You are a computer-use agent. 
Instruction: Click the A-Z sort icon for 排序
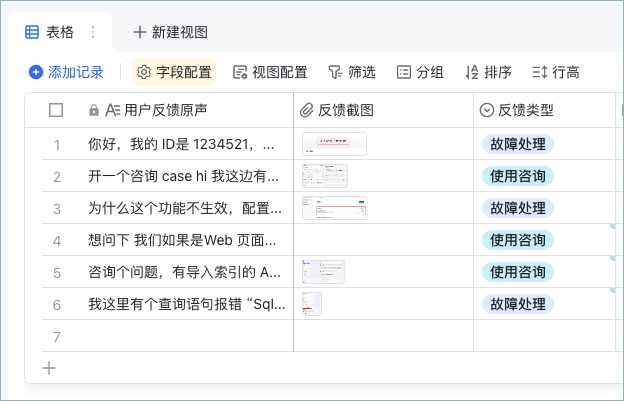(x=472, y=72)
